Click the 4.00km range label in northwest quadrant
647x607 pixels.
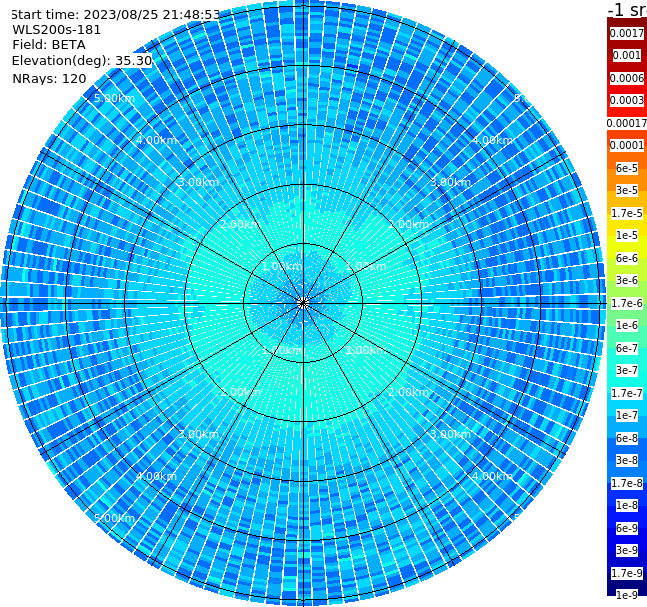pos(156,140)
